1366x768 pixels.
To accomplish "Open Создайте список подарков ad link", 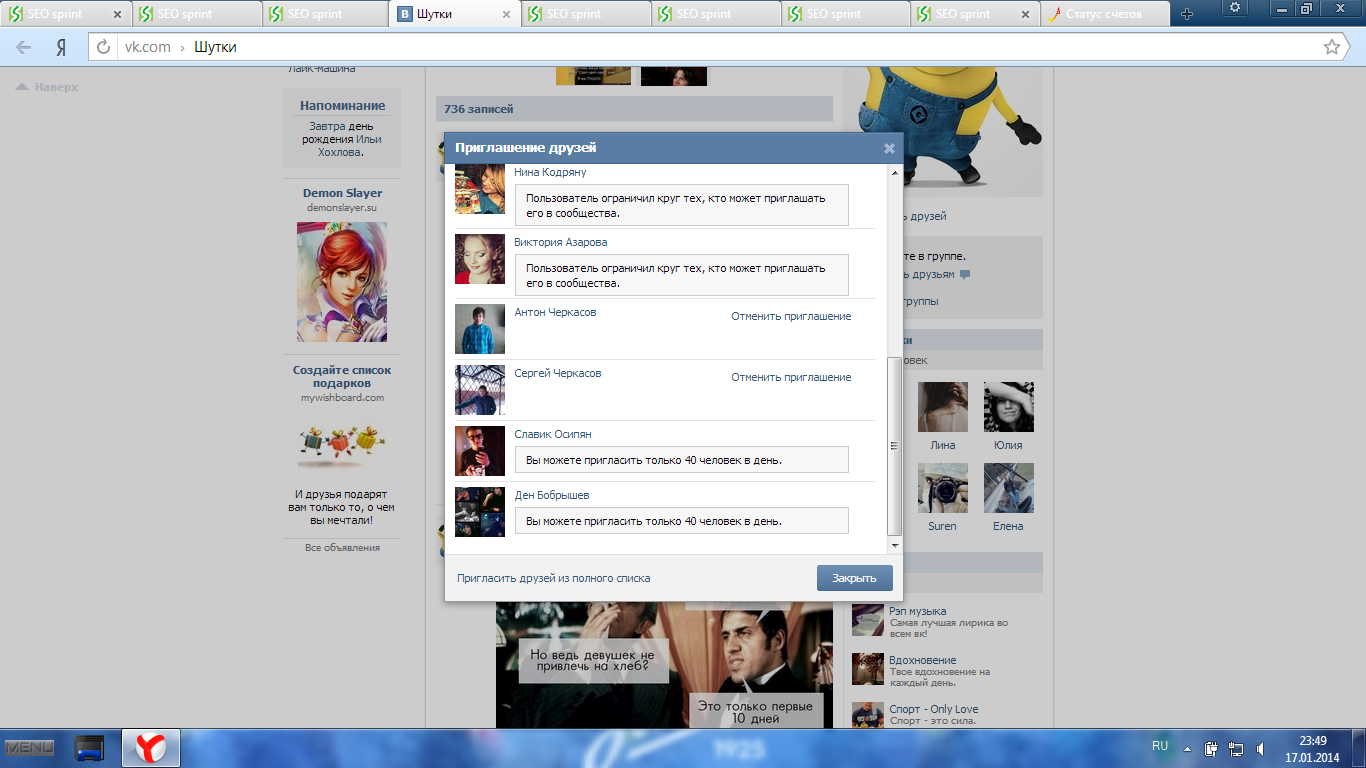I will [342, 376].
